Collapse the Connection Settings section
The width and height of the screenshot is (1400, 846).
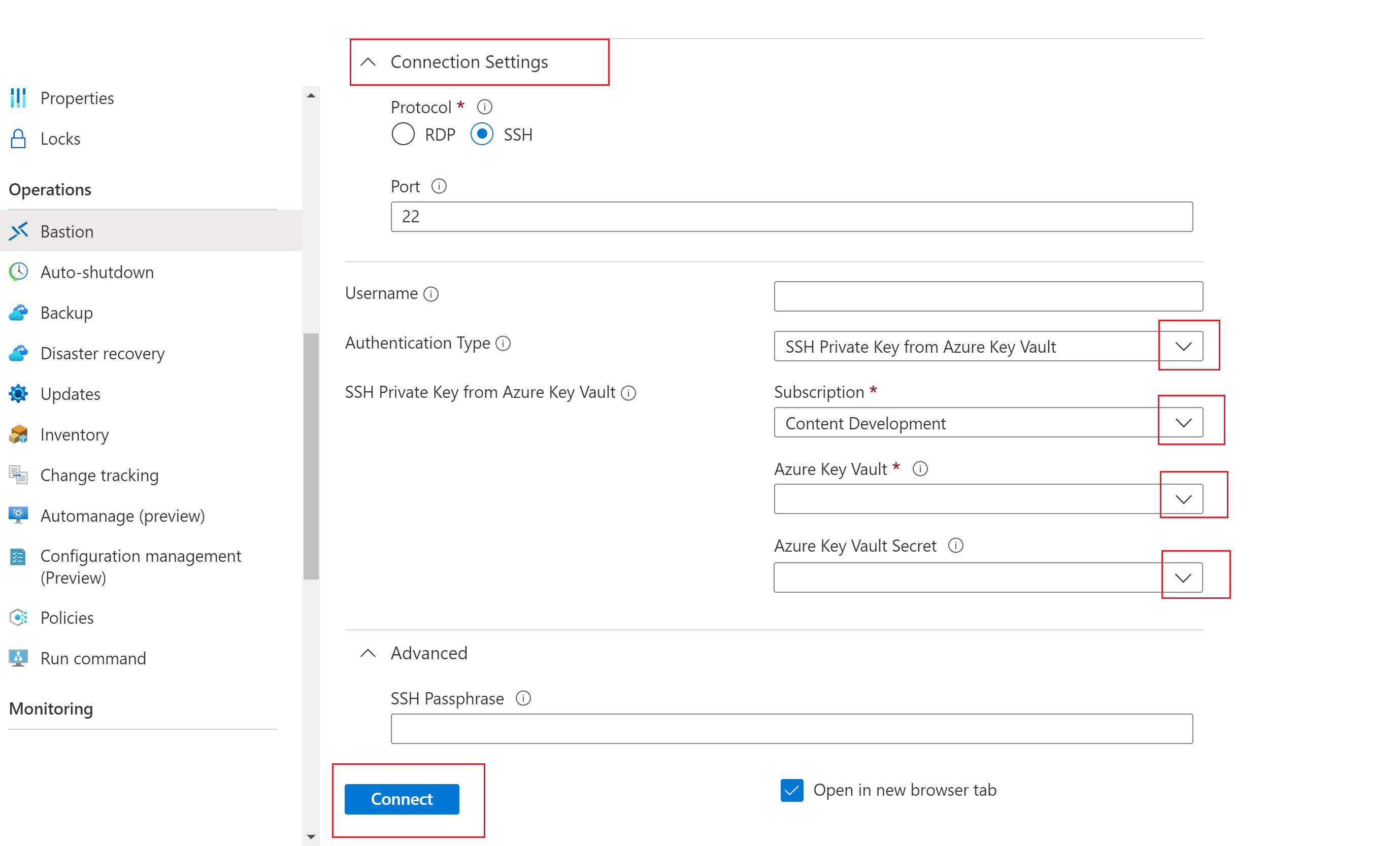pyautogui.click(x=369, y=62)
